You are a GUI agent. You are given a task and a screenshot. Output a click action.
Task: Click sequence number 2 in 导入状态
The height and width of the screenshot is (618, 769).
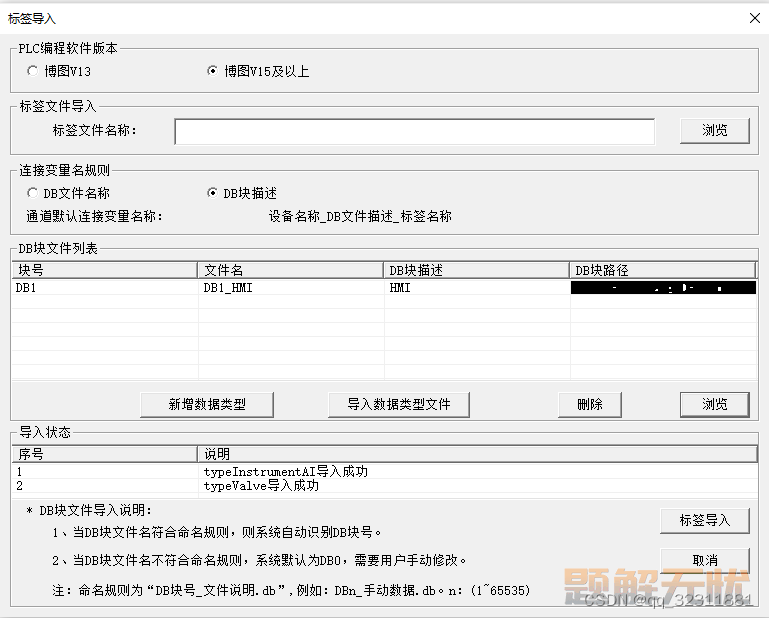[19, 486]
